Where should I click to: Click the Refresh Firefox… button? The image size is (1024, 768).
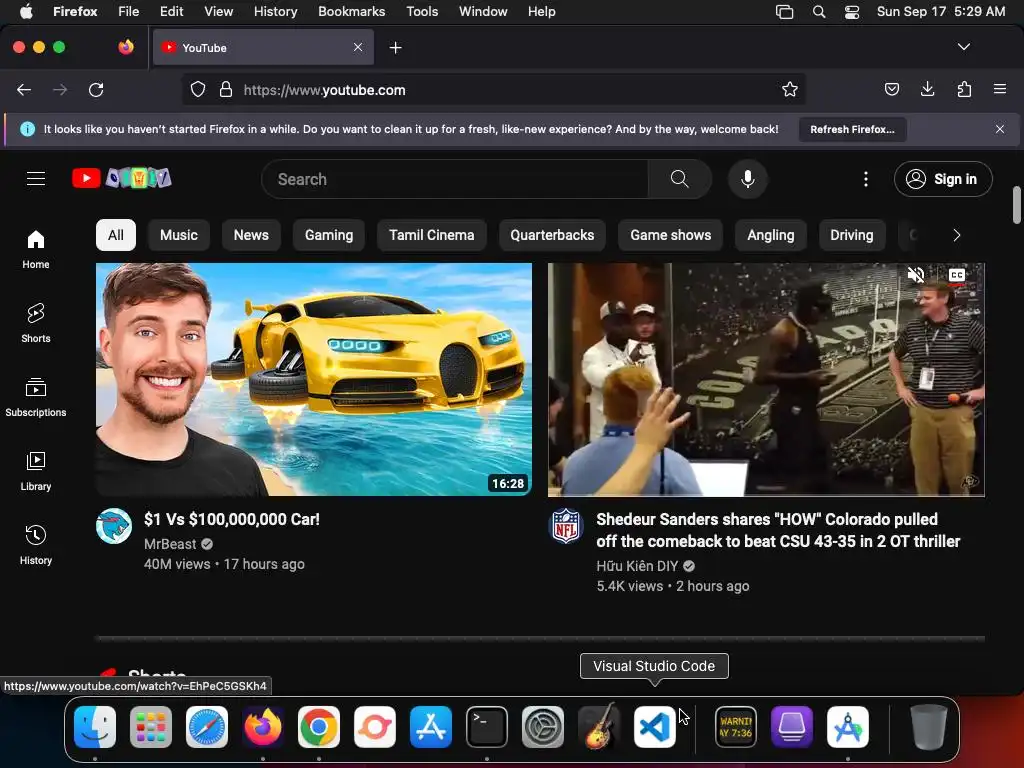click(x=852, y=129)
